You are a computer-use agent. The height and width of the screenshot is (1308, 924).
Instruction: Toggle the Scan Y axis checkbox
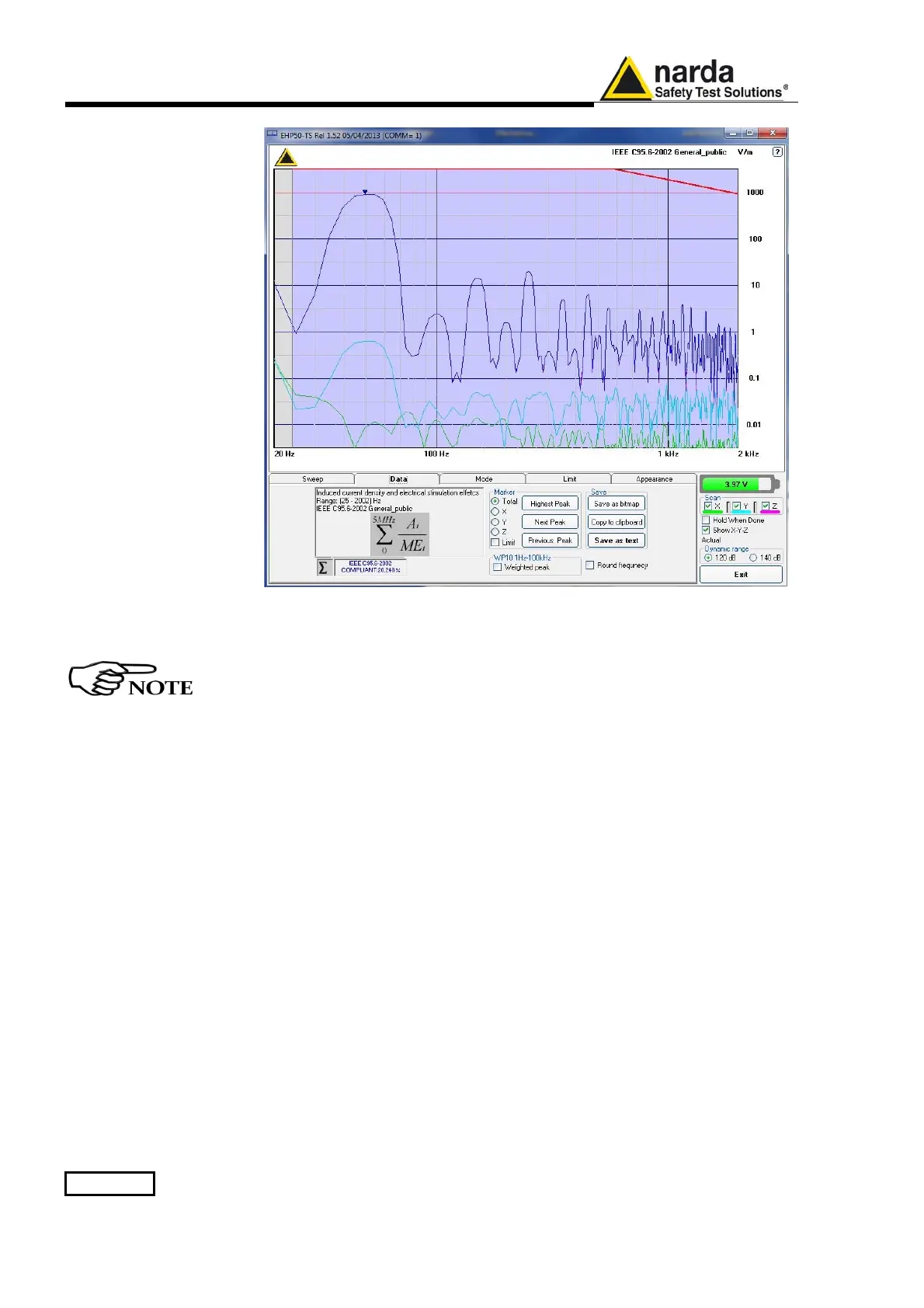(737, 506)
